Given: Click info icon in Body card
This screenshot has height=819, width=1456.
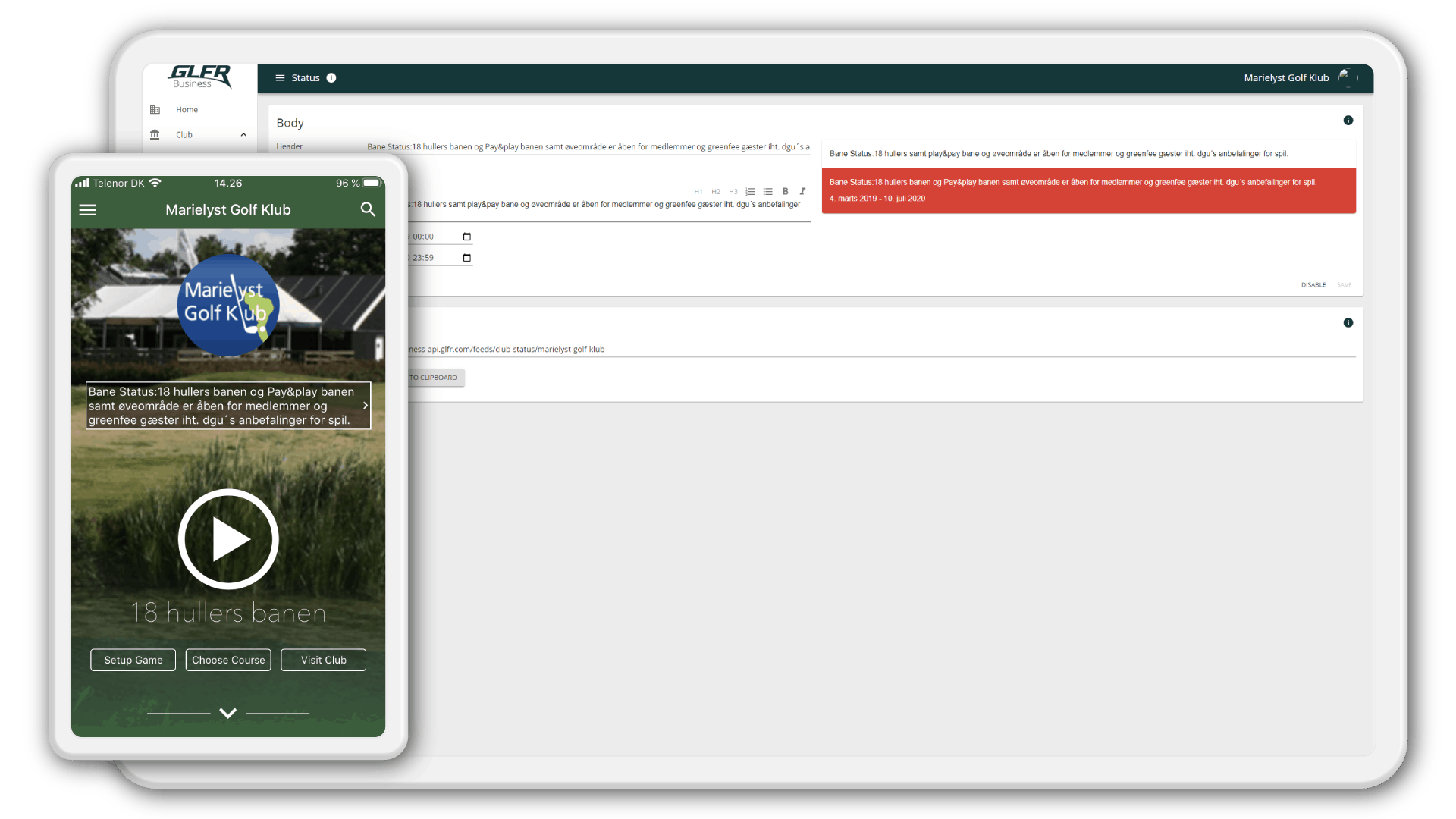Looking at the screenshot, I should click(1348, 121).
